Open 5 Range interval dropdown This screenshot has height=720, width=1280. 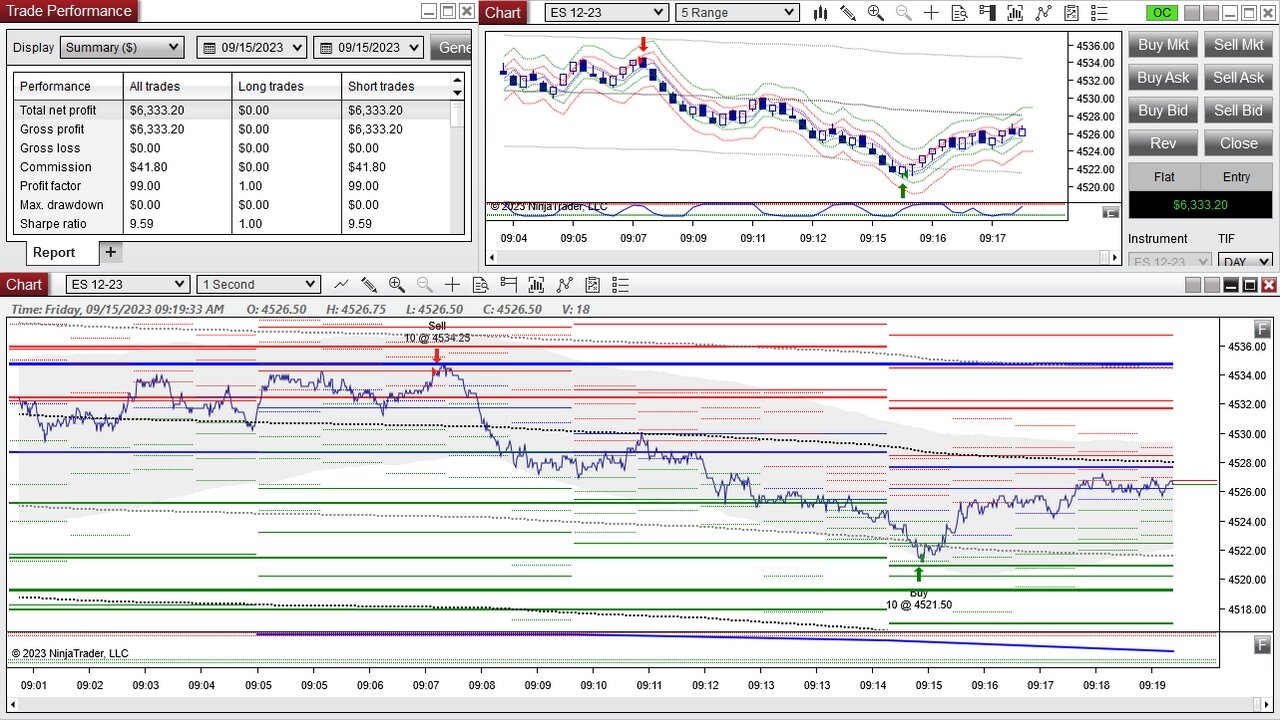click(x=738, y=13)
